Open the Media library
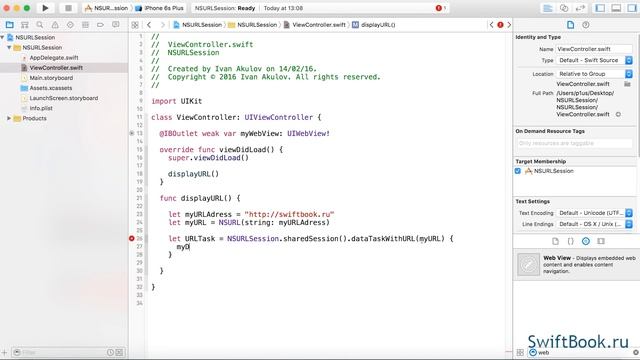640x360 pixels. click(601, 241)
